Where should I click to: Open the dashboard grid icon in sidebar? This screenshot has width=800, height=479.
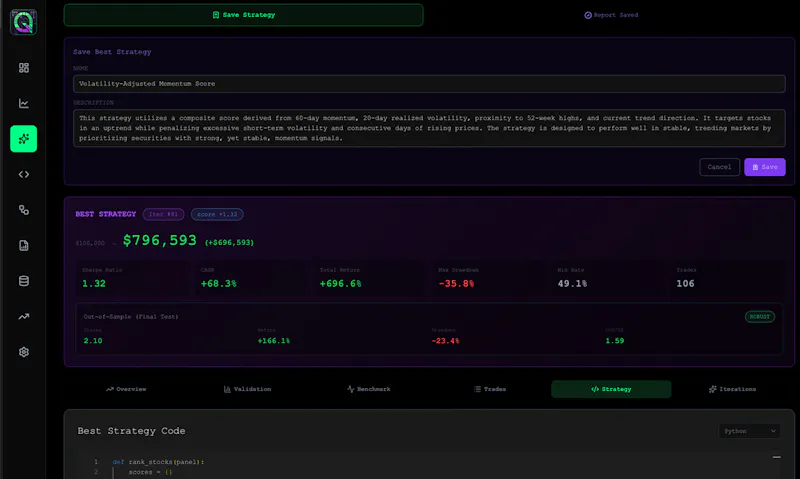(x=23, y=68)
